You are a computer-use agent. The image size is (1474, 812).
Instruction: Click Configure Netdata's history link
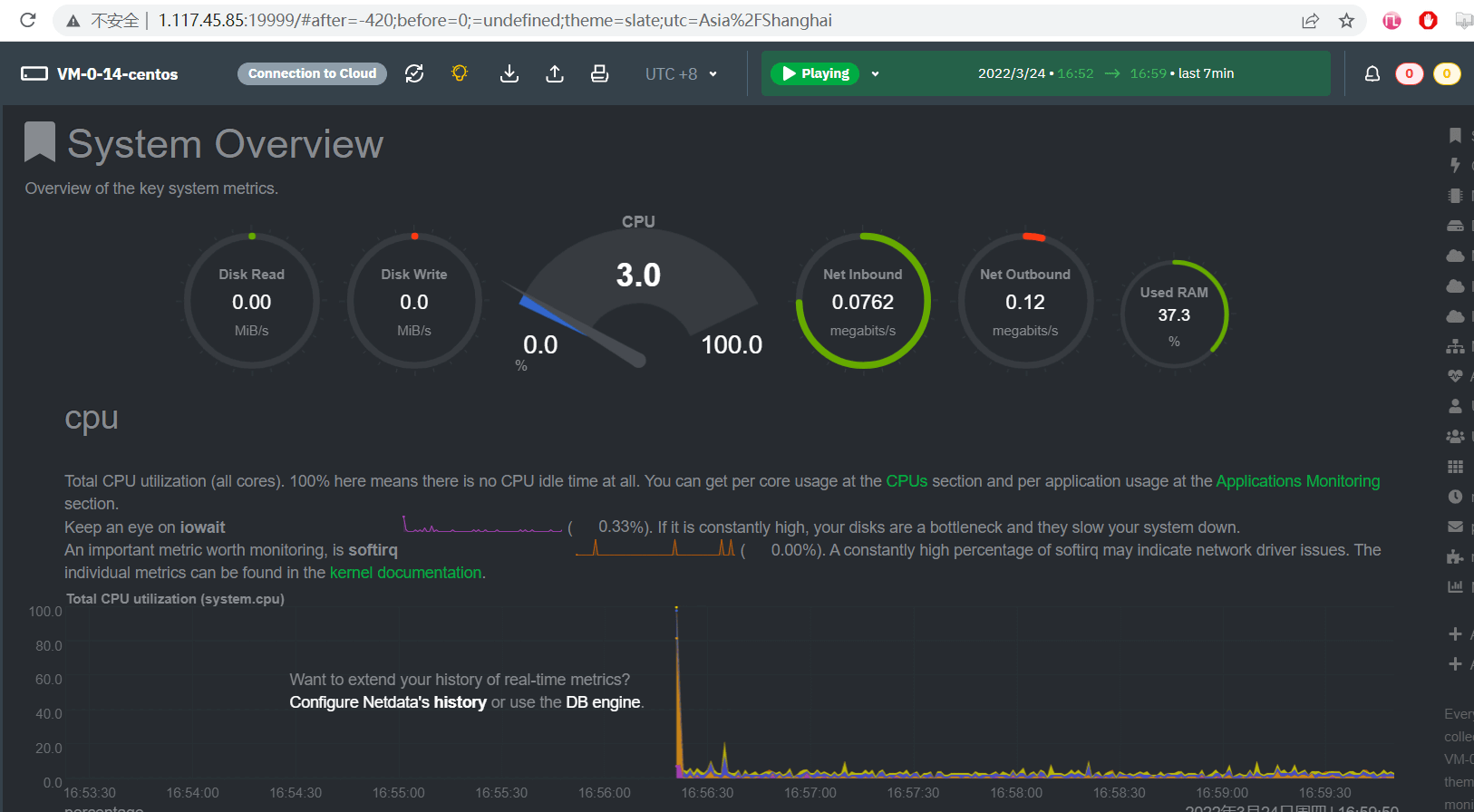coord(388,702)
